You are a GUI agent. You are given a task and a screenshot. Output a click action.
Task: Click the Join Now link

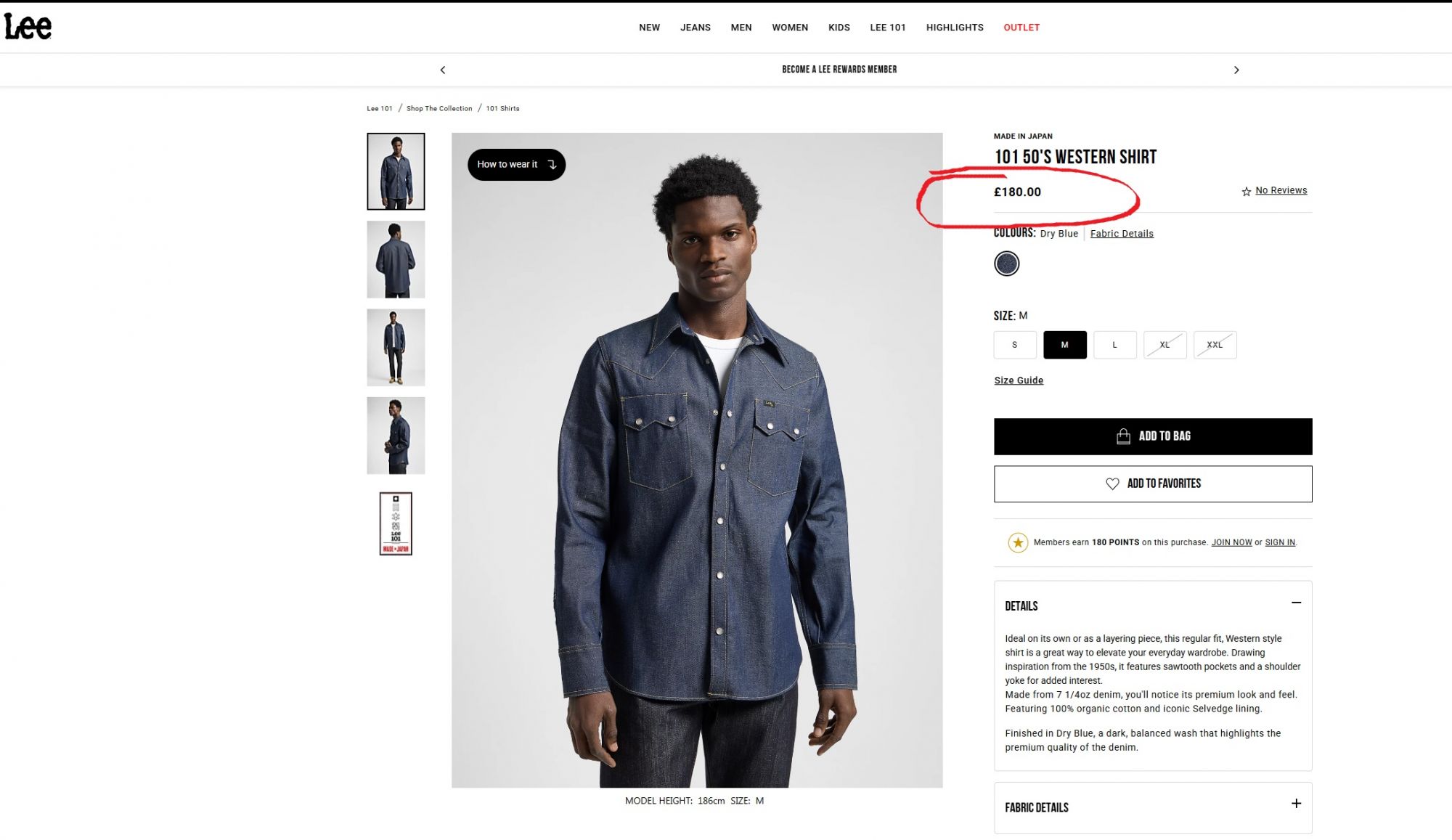1231,542
